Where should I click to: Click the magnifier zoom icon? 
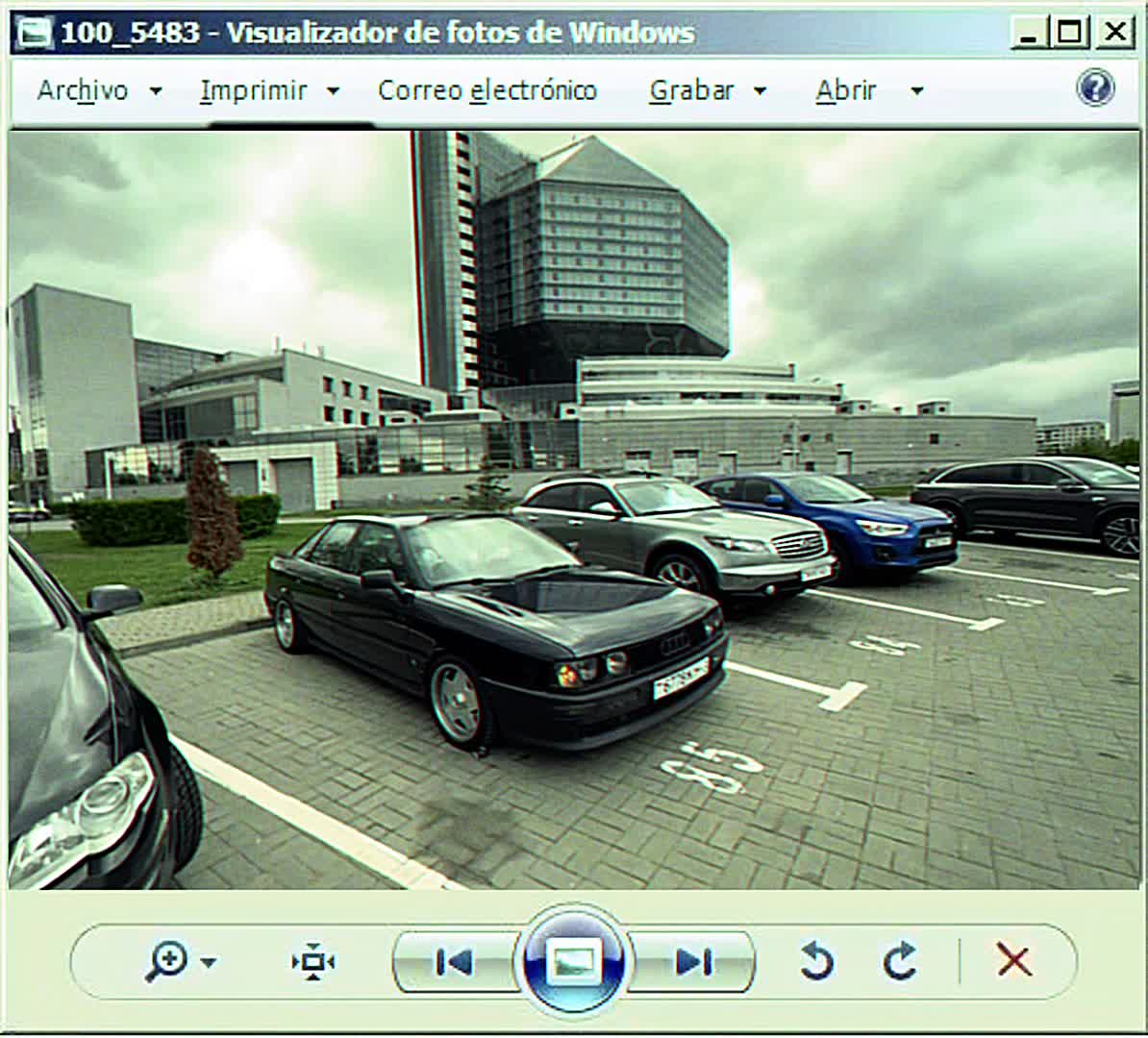166,961
